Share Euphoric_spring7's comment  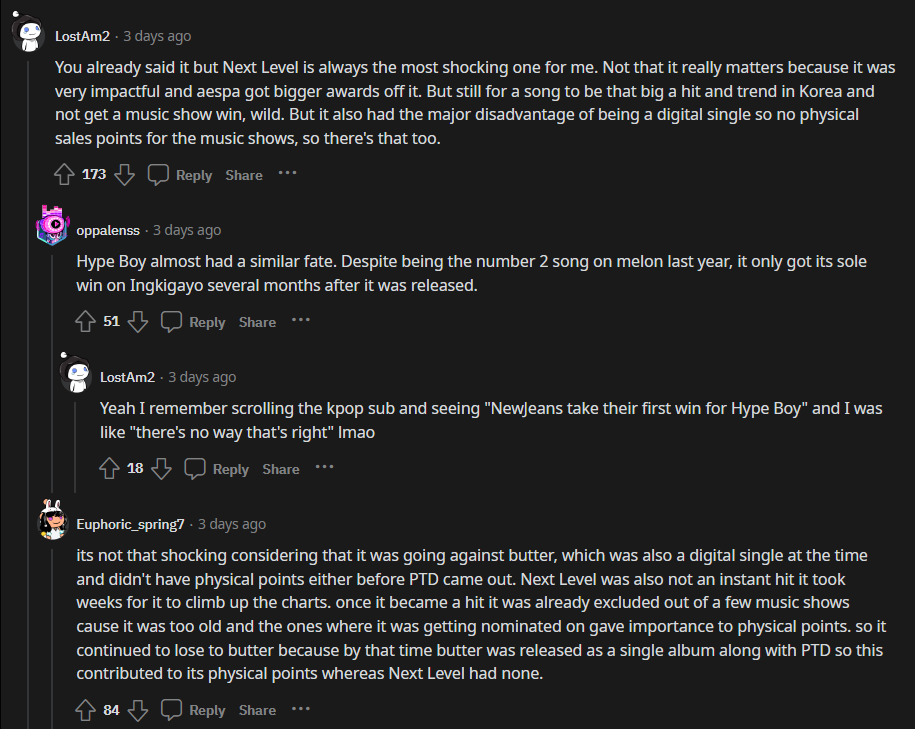pyautogui.click(x=257, y=710)
